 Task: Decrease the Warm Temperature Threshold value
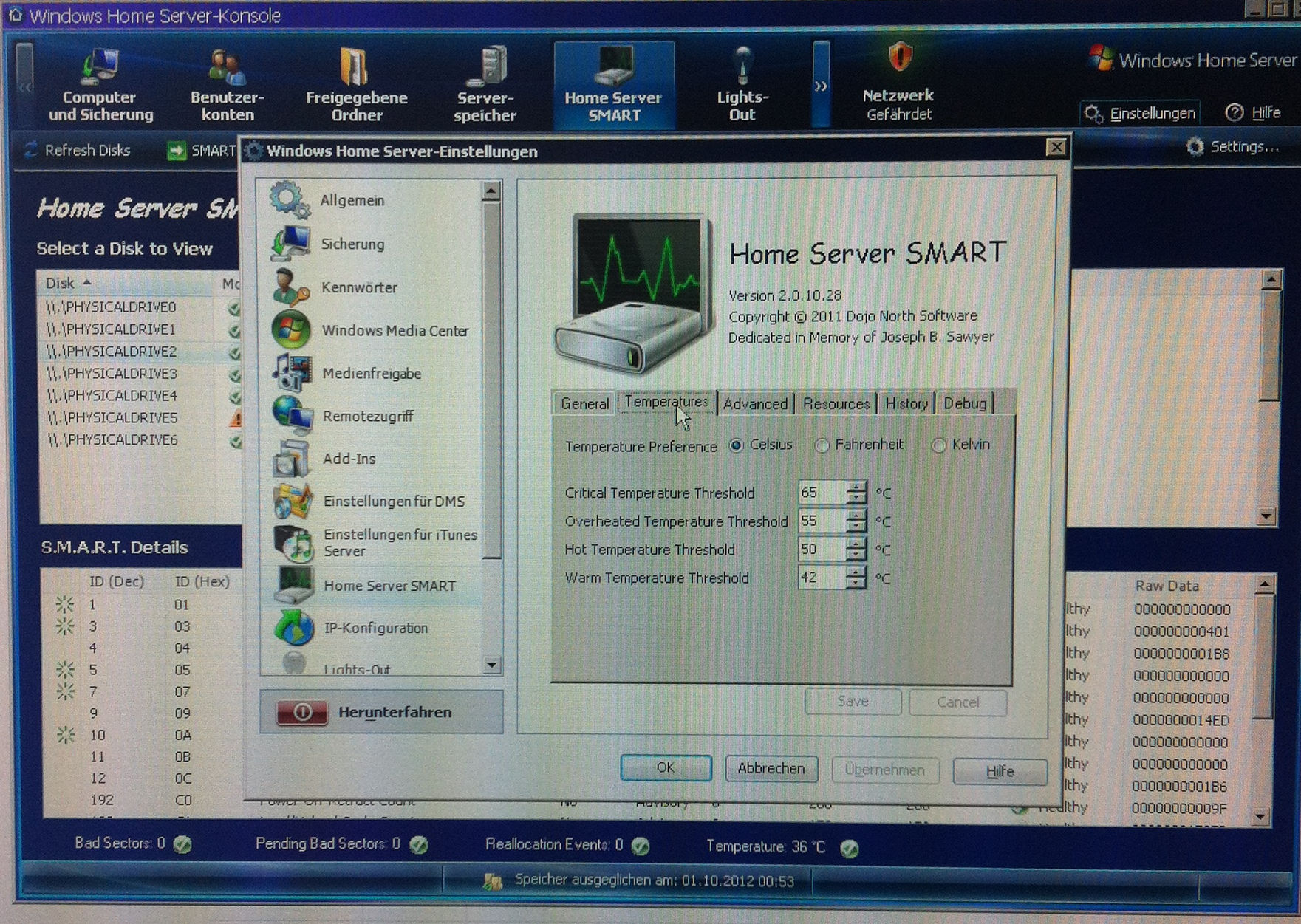tap(856, 584)
